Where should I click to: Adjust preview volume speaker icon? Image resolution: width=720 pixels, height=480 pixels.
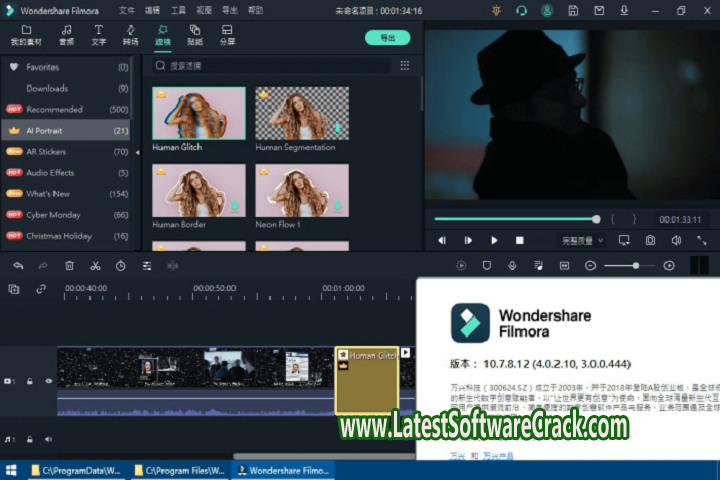[x=676, y=240]
